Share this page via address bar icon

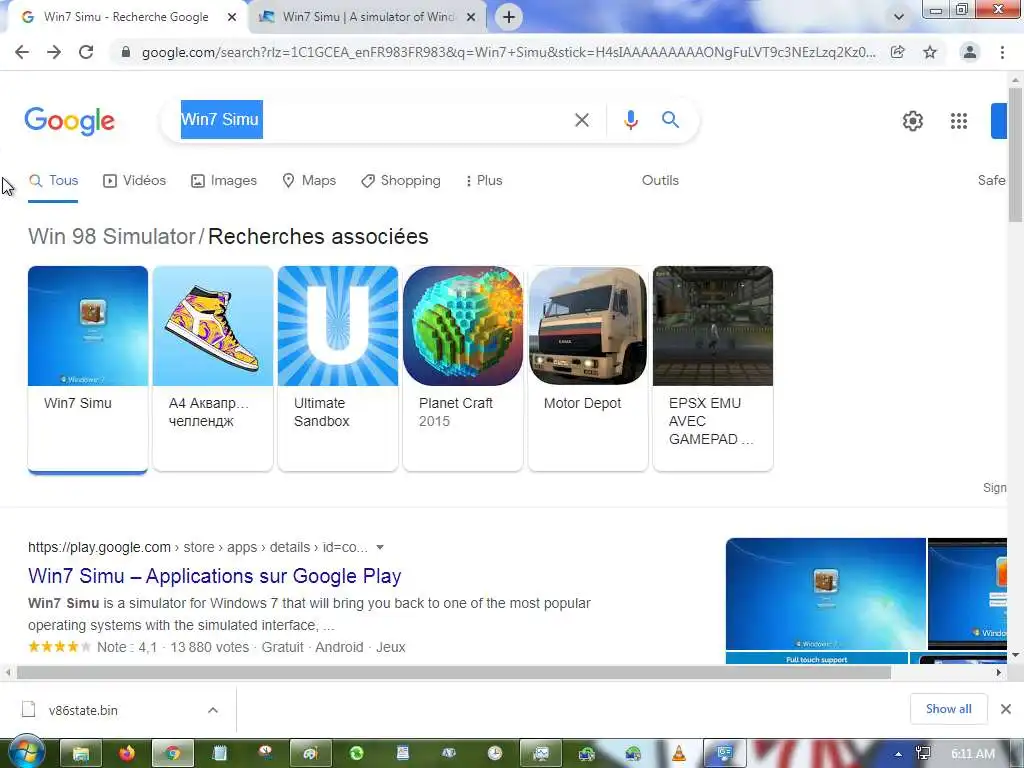(898, 52)
